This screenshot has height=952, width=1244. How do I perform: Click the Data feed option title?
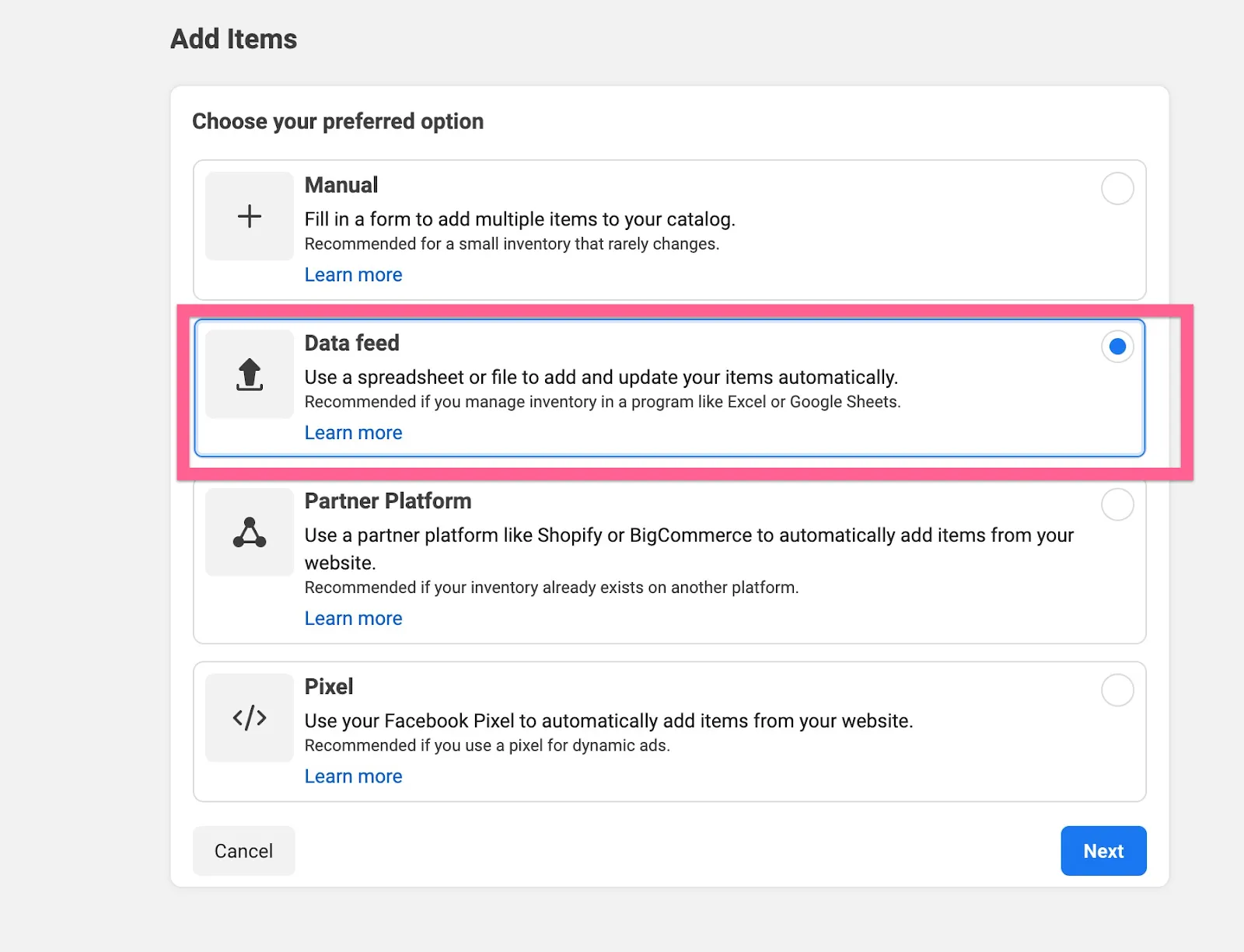click(351, 343)
